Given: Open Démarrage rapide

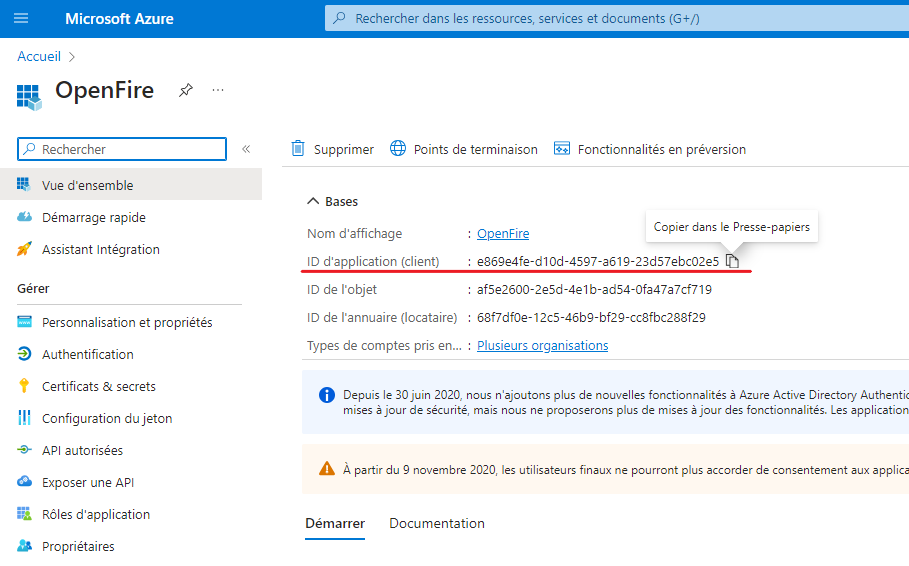Looking at the screenshot, I should tap(94, 217).
